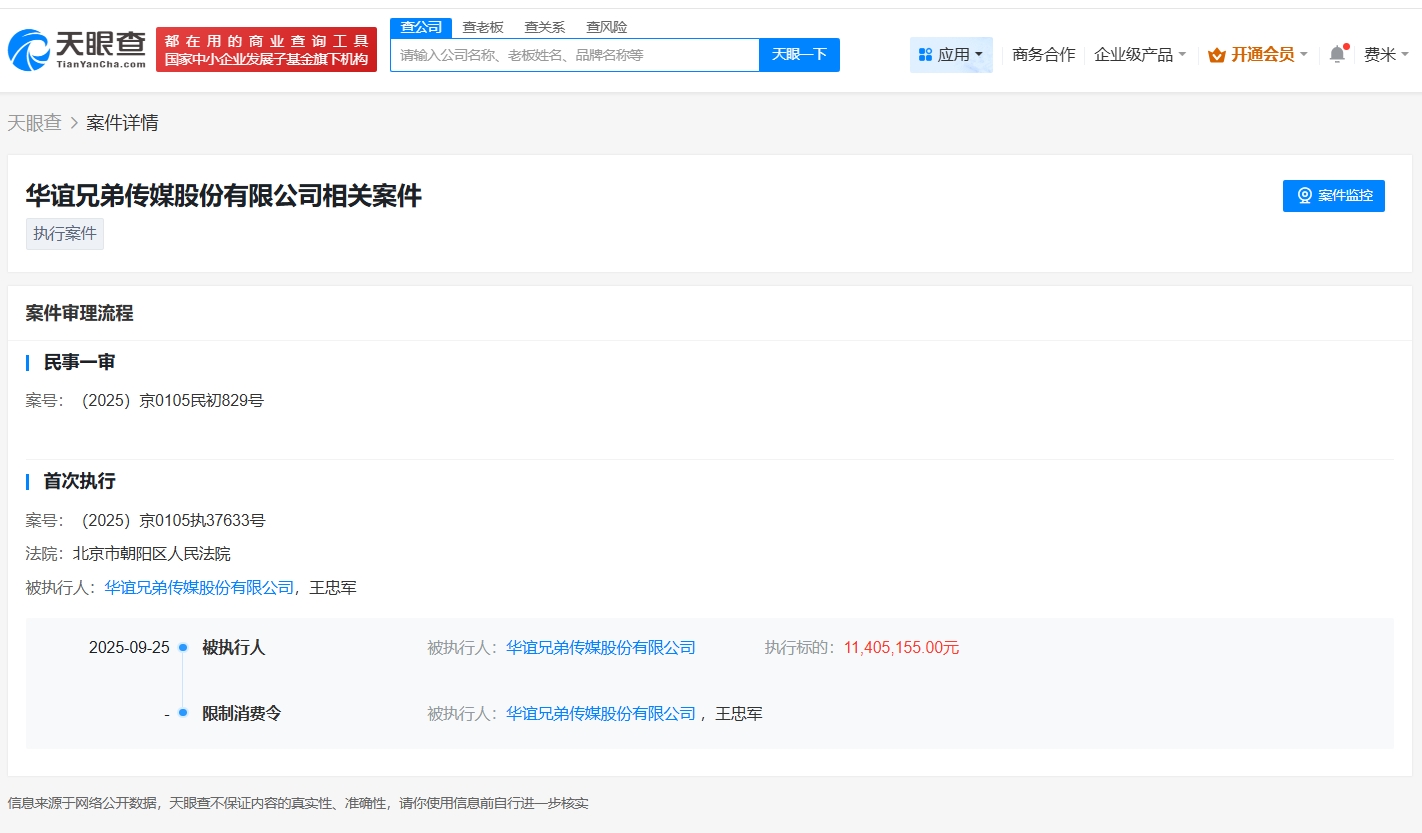This screenshot has width=1422, height=833.
Task: Expand the 企业级产品 dropdown menu
Action: click(1140, 55)
